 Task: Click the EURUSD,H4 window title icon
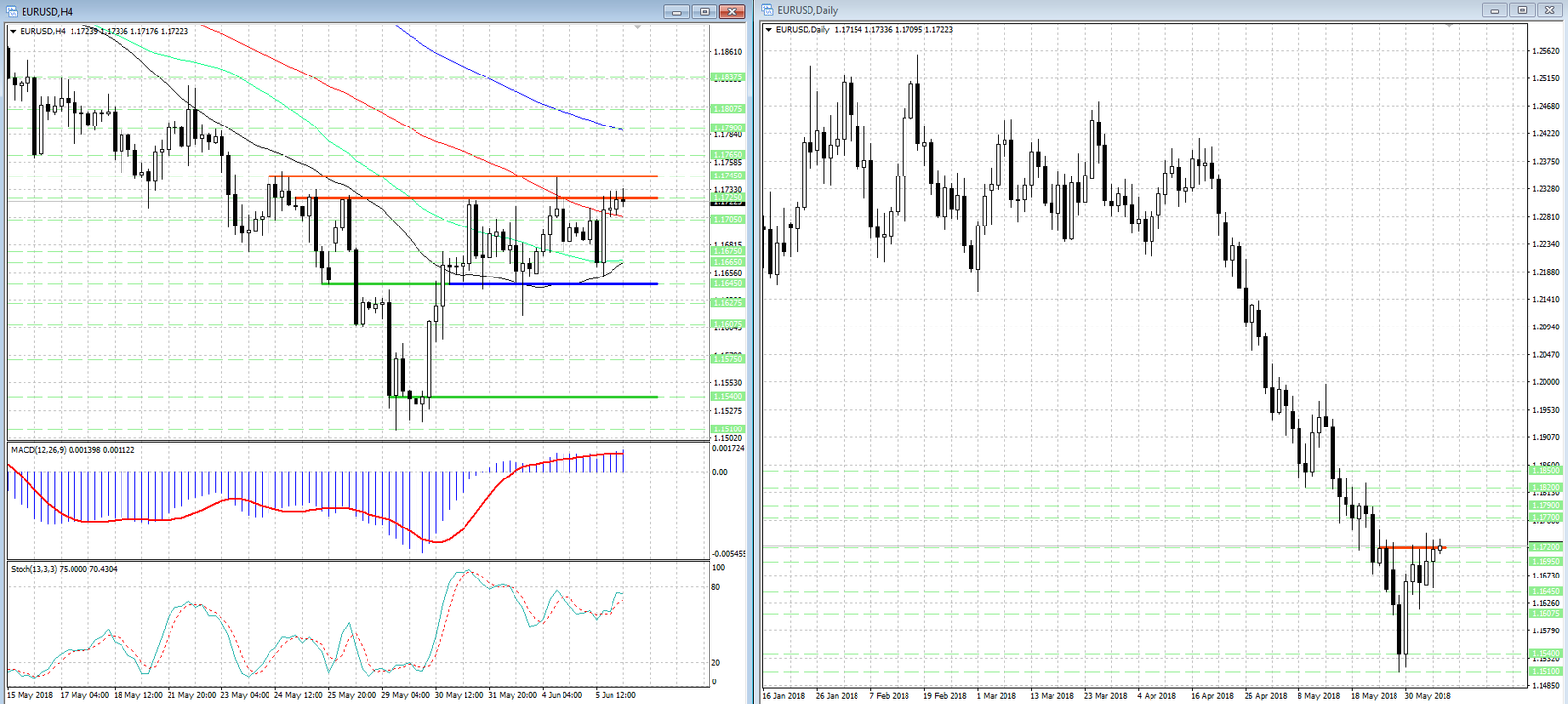12,11
